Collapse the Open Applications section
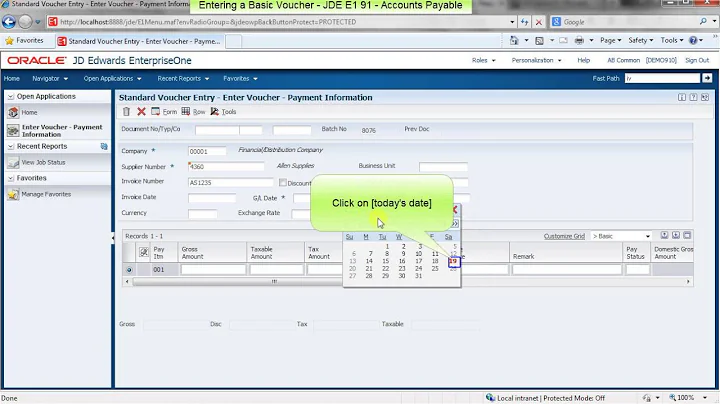 pos(11,96)
